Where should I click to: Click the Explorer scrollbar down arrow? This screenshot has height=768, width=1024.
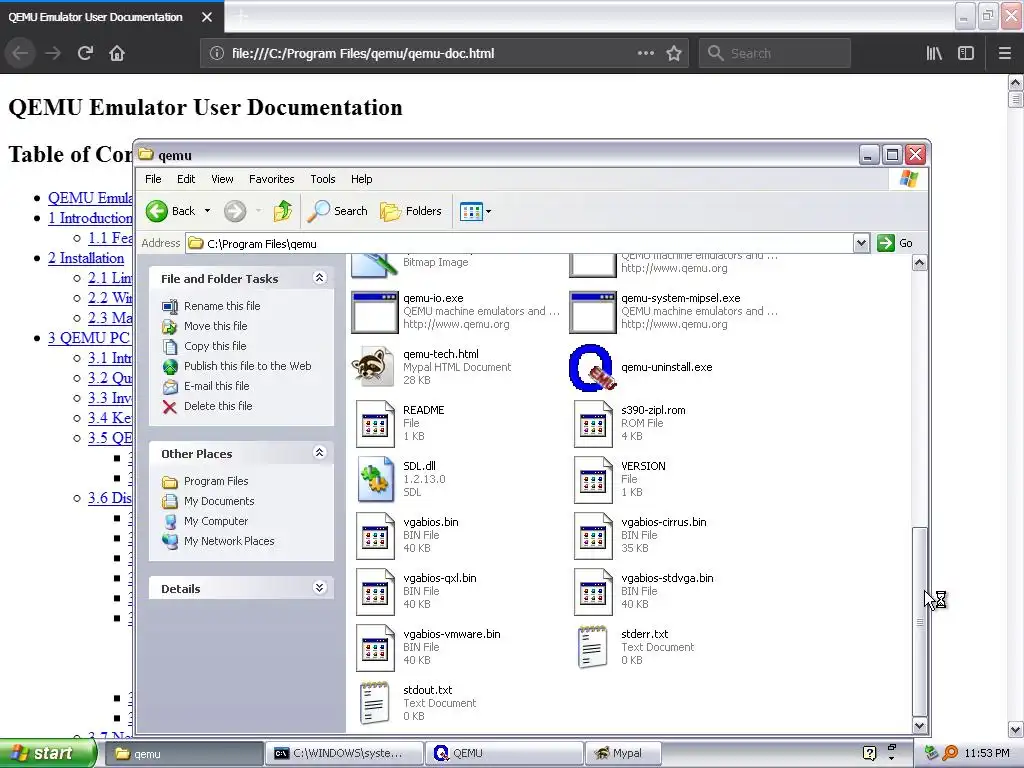[x=920, y=726]
